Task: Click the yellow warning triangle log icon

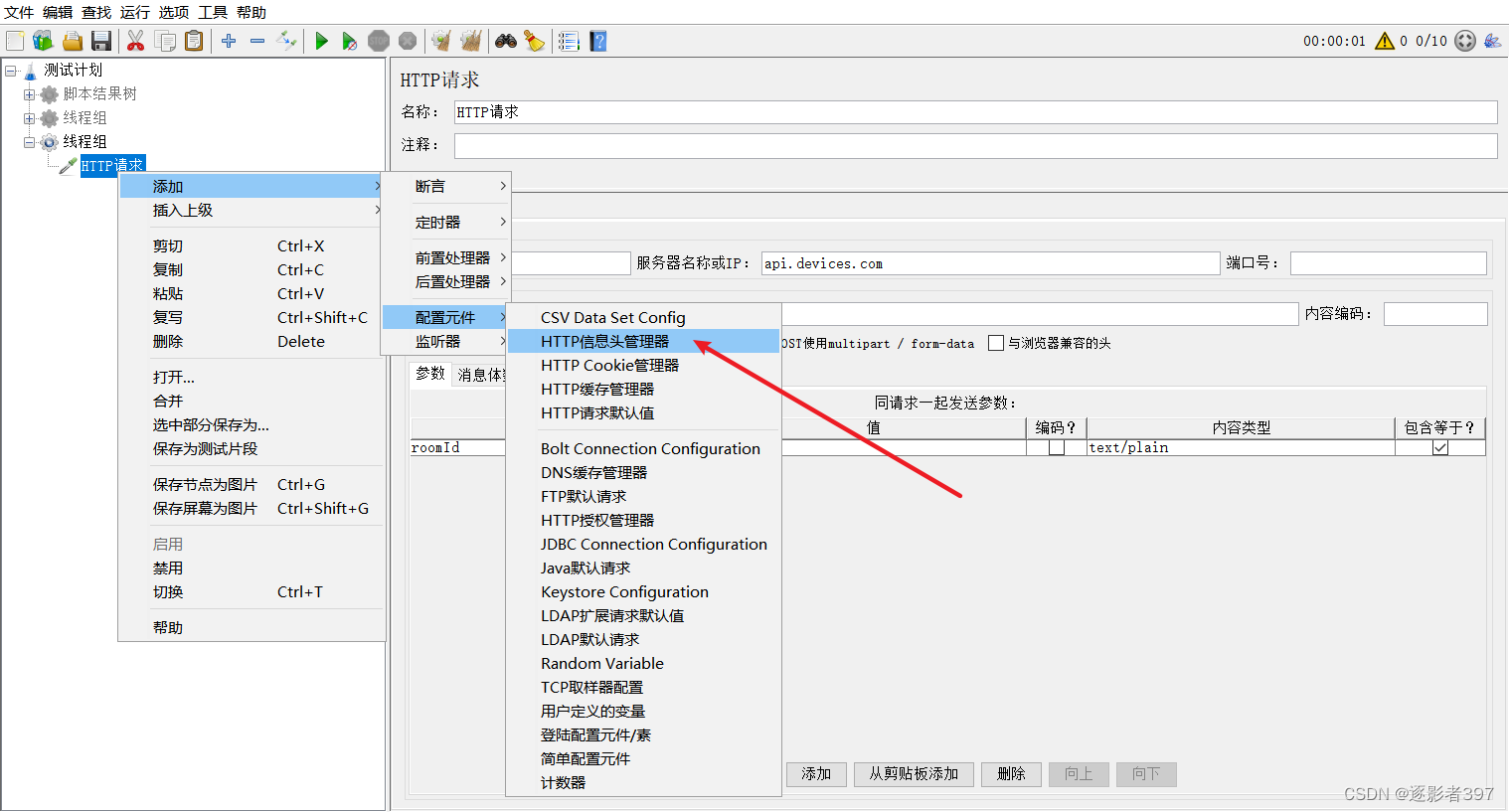Action: point(1385,41)
